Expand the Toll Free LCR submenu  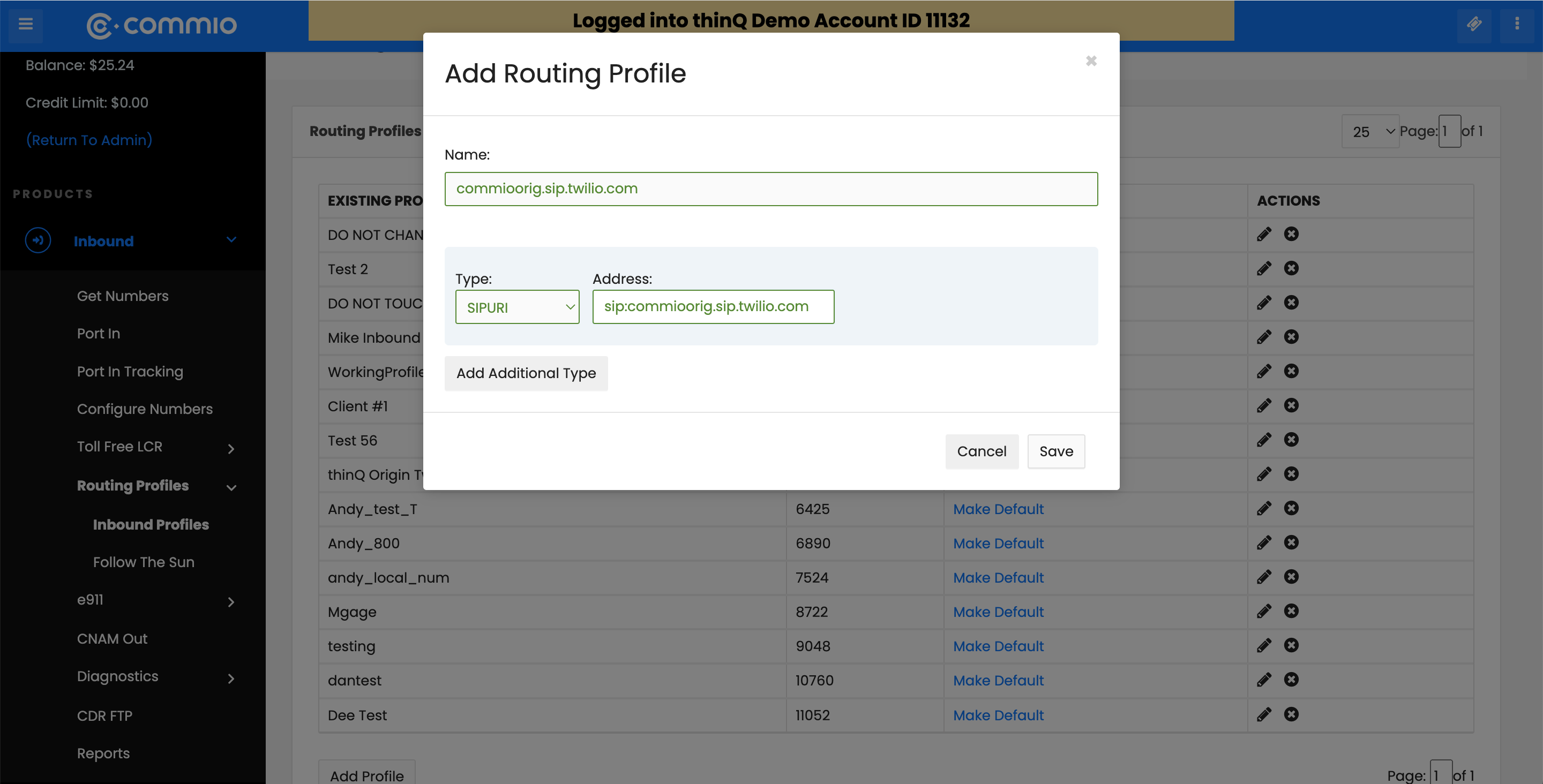pyautogui.click(x=231, y=449)
